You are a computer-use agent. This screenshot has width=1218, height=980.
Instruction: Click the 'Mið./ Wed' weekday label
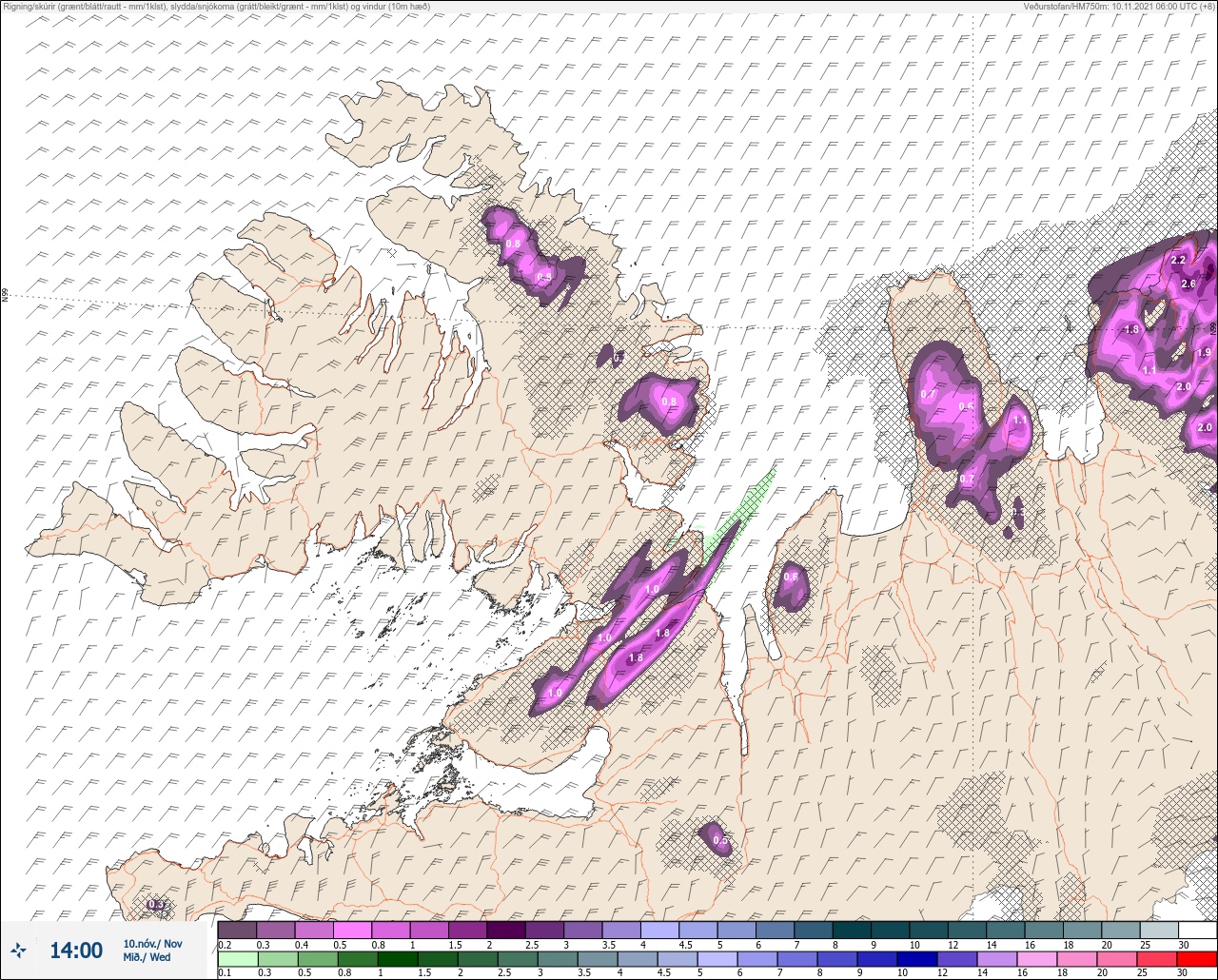[147, 957]
